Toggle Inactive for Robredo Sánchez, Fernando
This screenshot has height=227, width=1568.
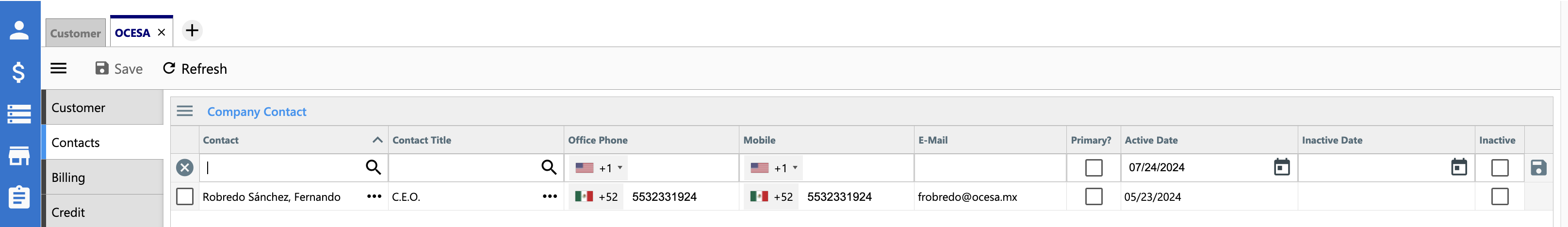1499,196
